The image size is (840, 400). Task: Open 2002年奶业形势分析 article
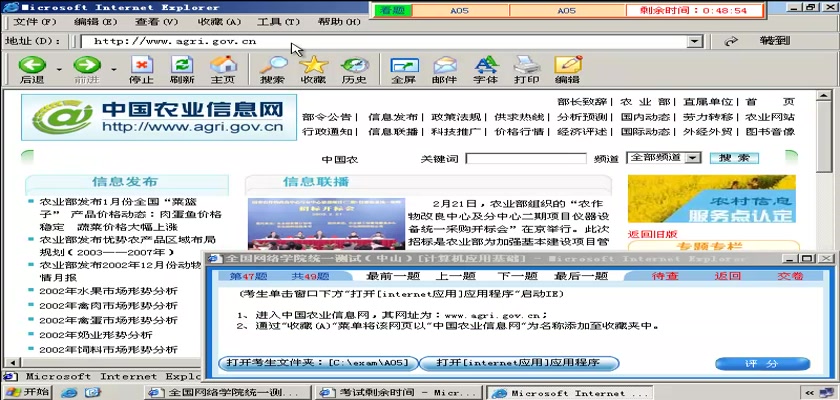pyautogui.click(x=95, y=335)
